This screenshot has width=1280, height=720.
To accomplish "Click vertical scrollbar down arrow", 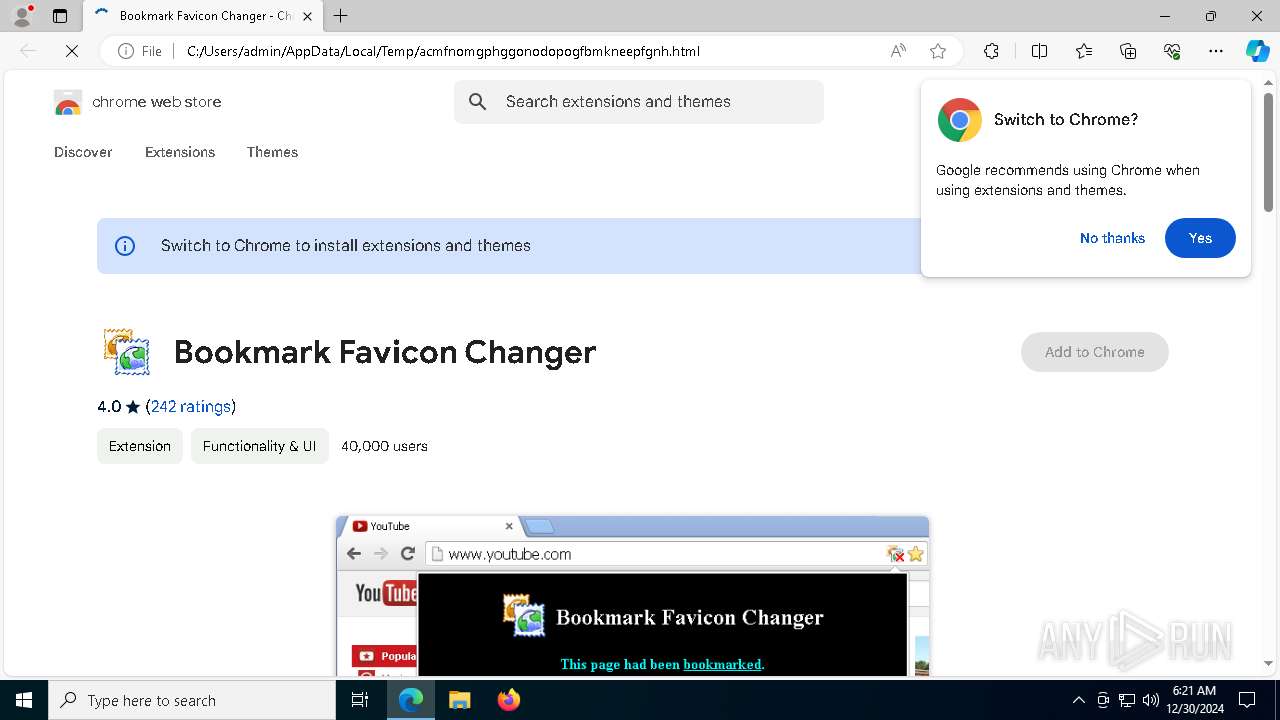I will (1268, 663).
